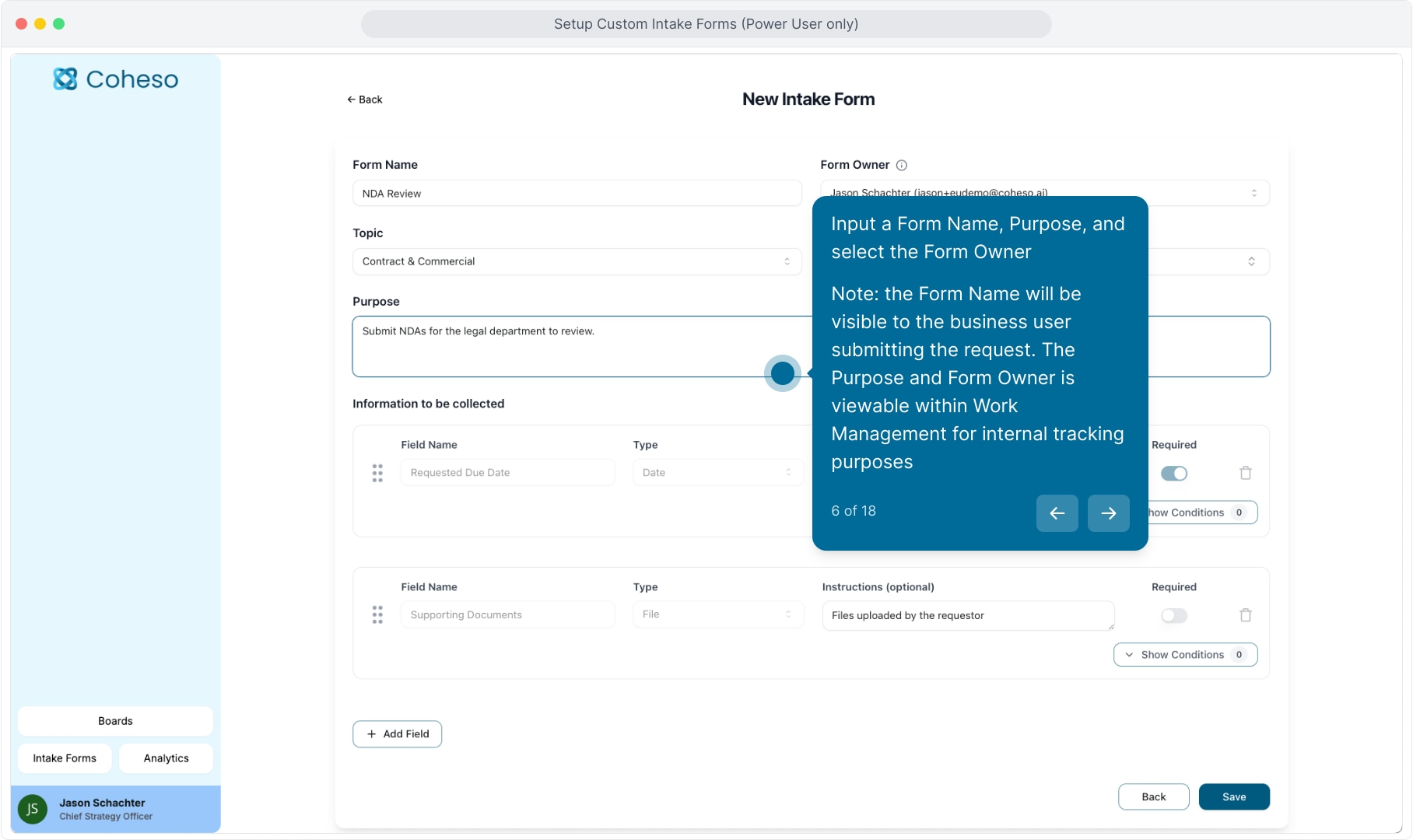Open the Type dropdown showing File
This screenshot has width=1413, height=840.
[x=717, y=614]
